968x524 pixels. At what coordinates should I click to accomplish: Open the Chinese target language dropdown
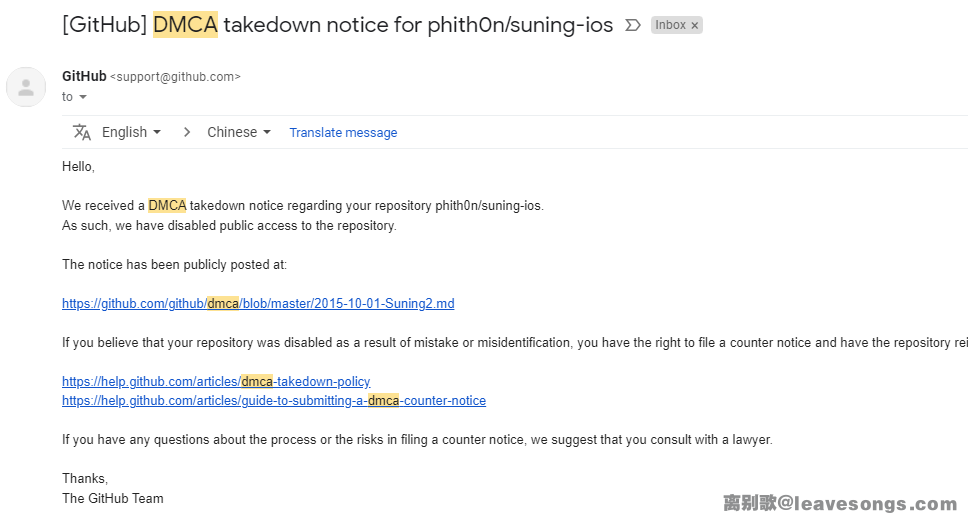(x=239, y=132)
